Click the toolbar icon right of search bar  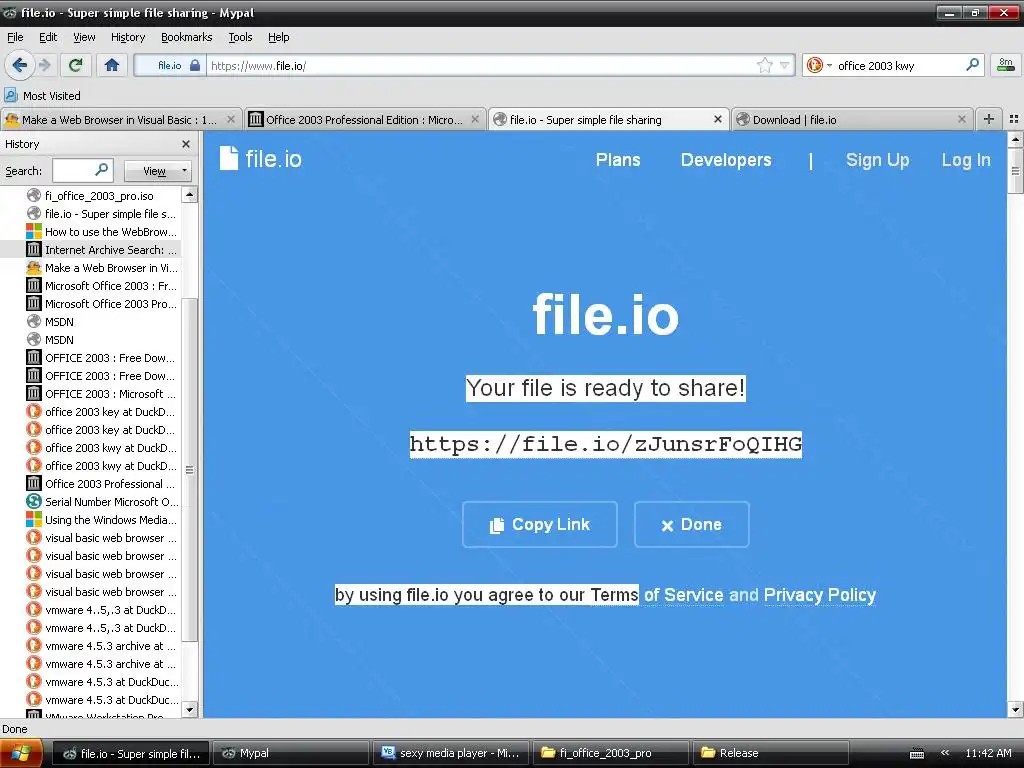pos(1006,65)
